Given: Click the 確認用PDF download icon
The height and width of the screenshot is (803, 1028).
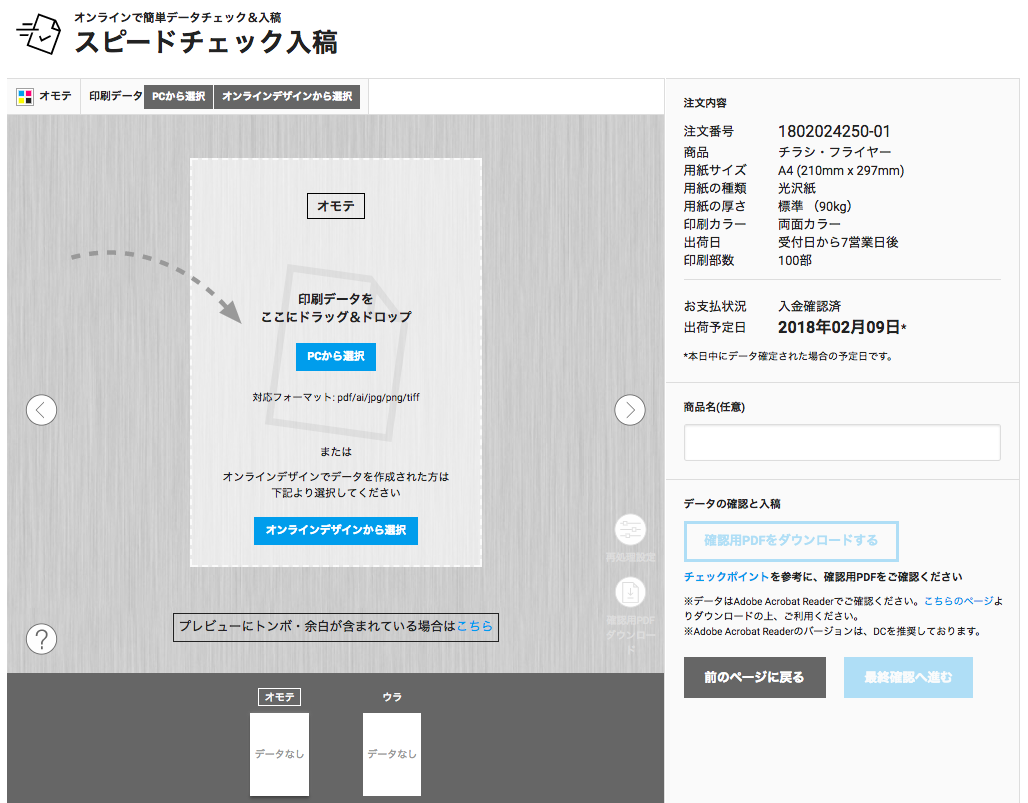Looking at the screenshot, I should click(x=630, y=593).
